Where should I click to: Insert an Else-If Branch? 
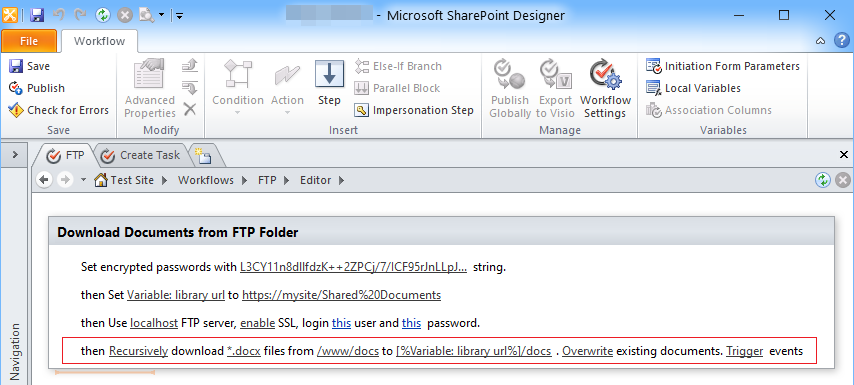pyautogui.click(x=398, y=66)
